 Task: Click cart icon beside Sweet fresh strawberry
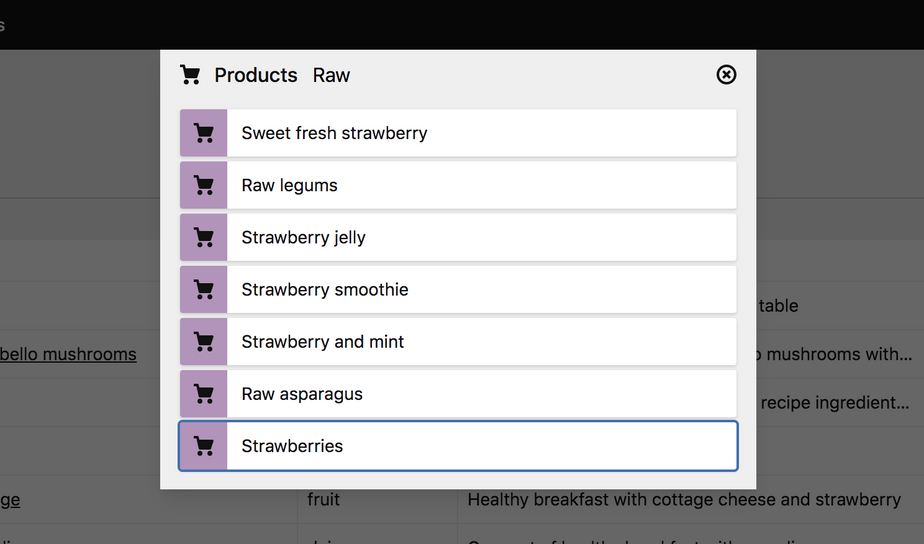coord(204,133)
